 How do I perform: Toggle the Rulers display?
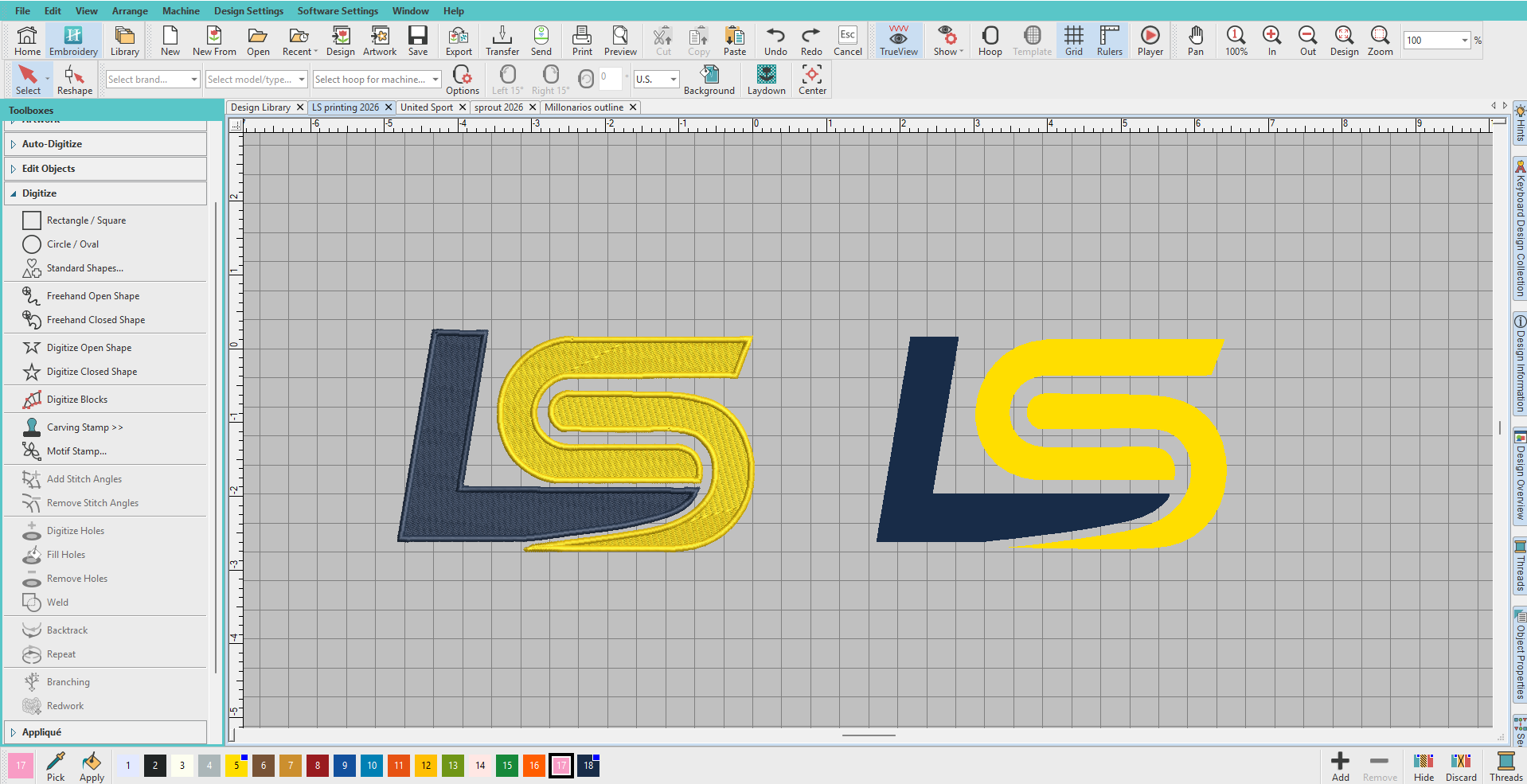(1109, 41)
